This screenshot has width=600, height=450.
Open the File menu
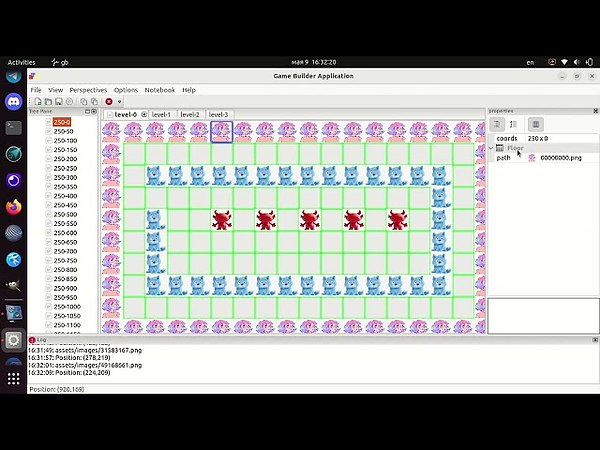click(36, 90)
